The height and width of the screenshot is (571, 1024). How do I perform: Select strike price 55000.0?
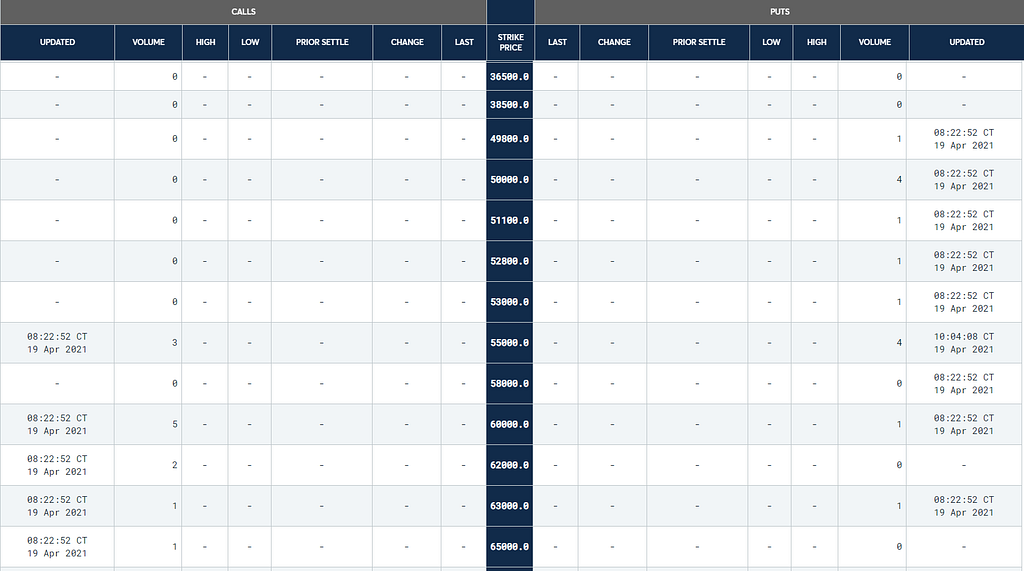[509, 343]
